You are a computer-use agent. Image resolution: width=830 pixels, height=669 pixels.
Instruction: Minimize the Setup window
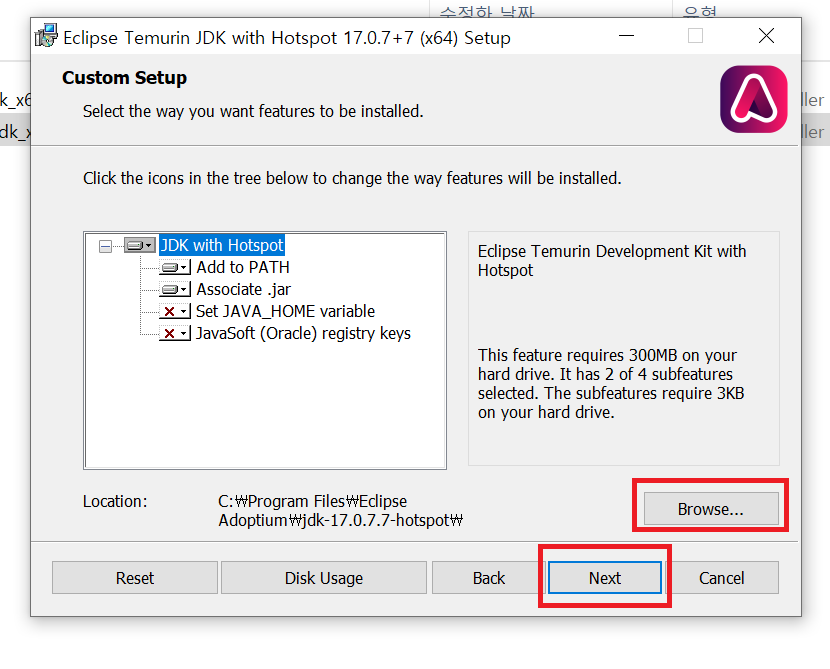[627, 36]
